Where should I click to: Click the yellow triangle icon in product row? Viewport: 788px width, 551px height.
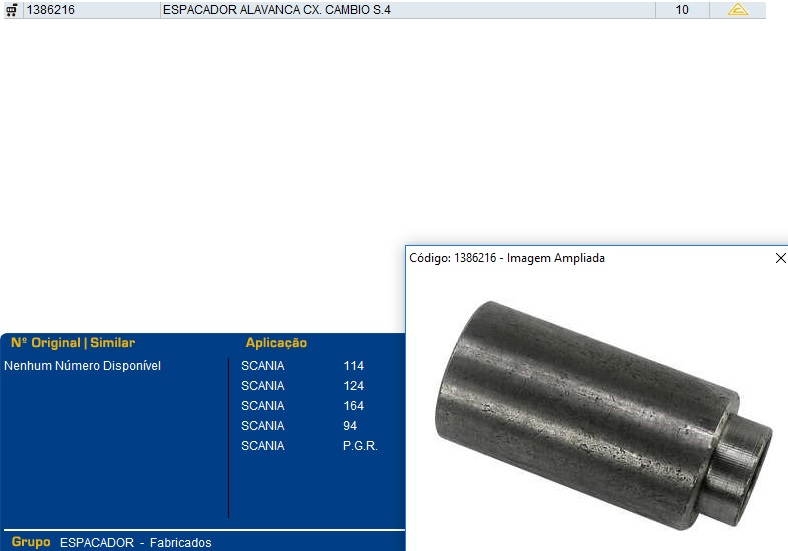(737, 10)
